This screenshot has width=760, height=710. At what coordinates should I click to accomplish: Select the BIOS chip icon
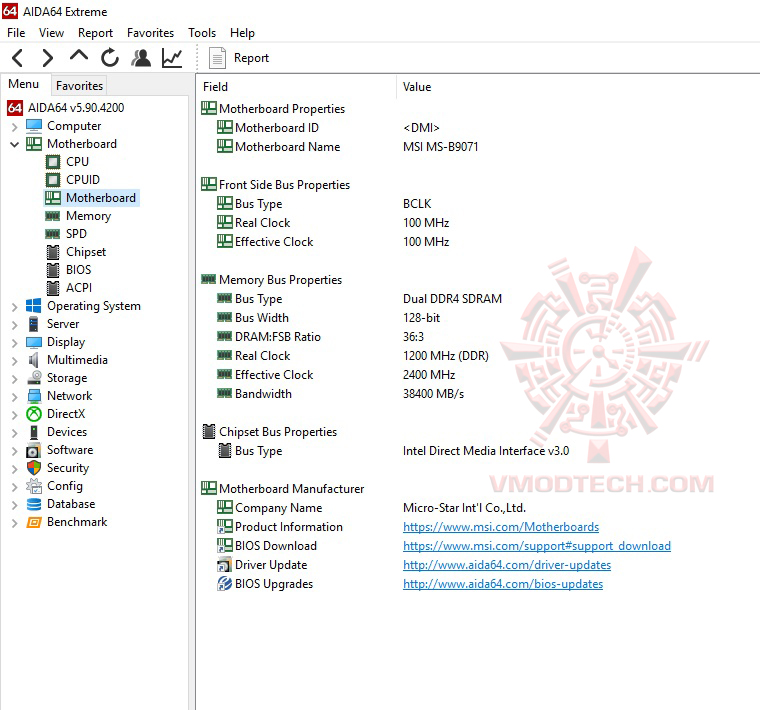(x=53, y=270)
